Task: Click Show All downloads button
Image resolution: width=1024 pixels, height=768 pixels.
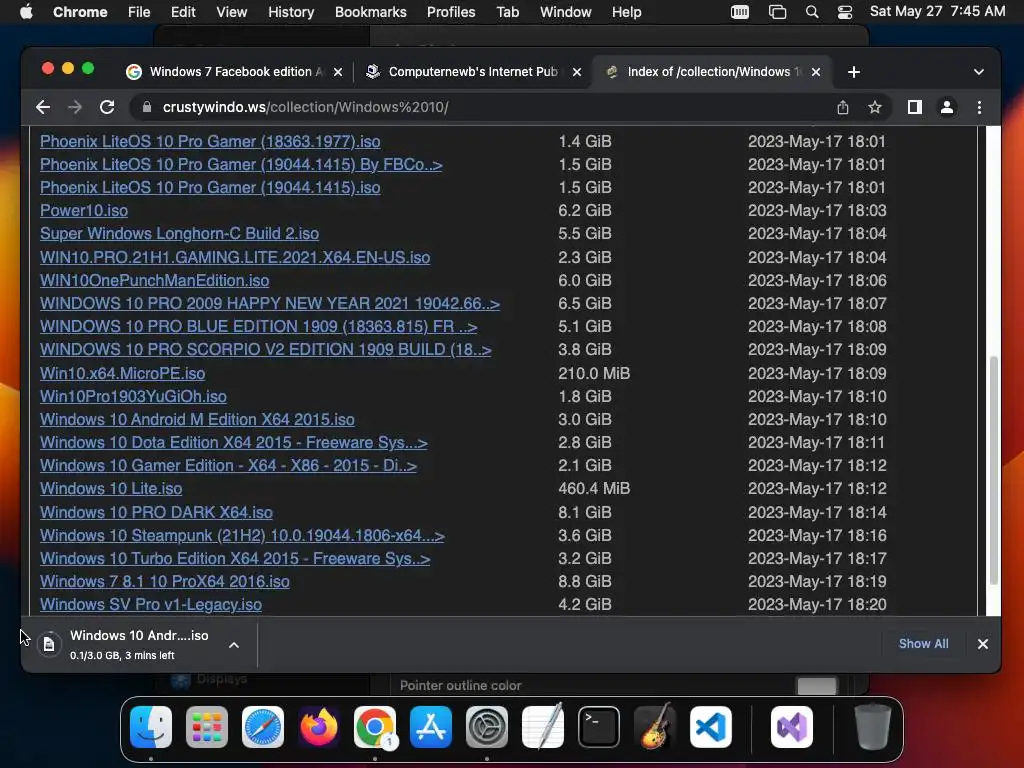Action: [923, 644]
